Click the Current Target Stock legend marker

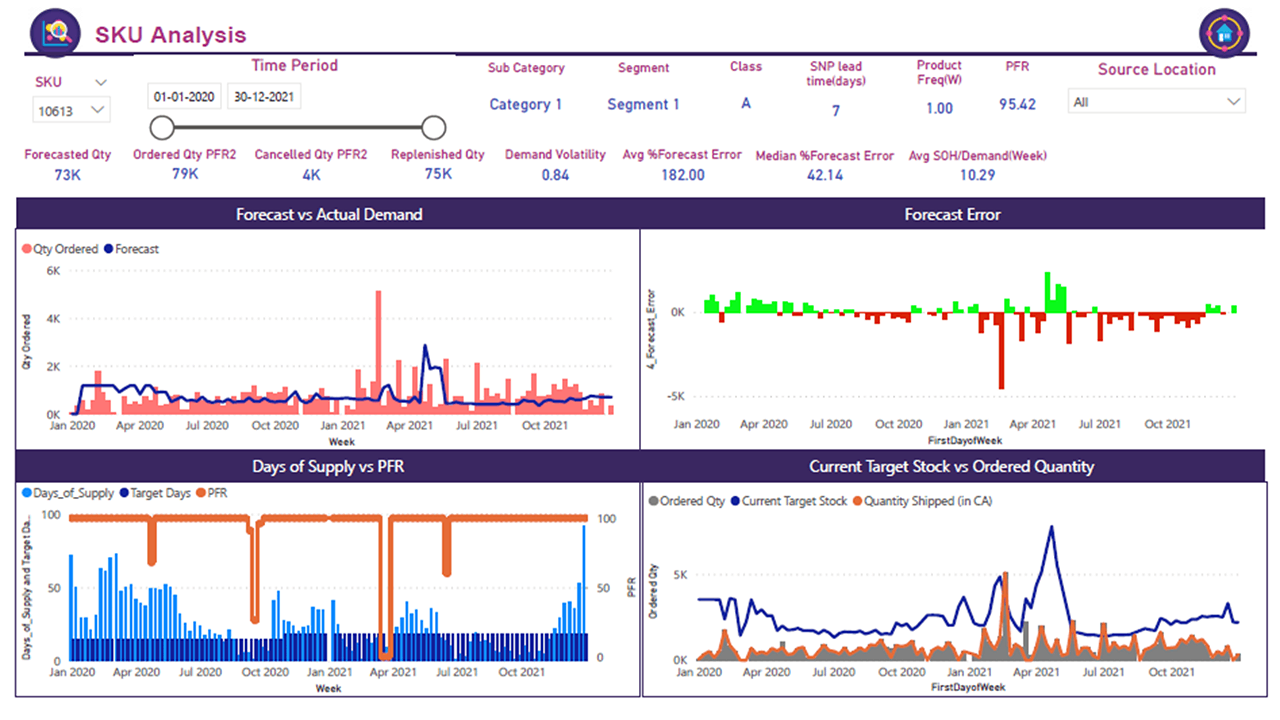[737, 501]
